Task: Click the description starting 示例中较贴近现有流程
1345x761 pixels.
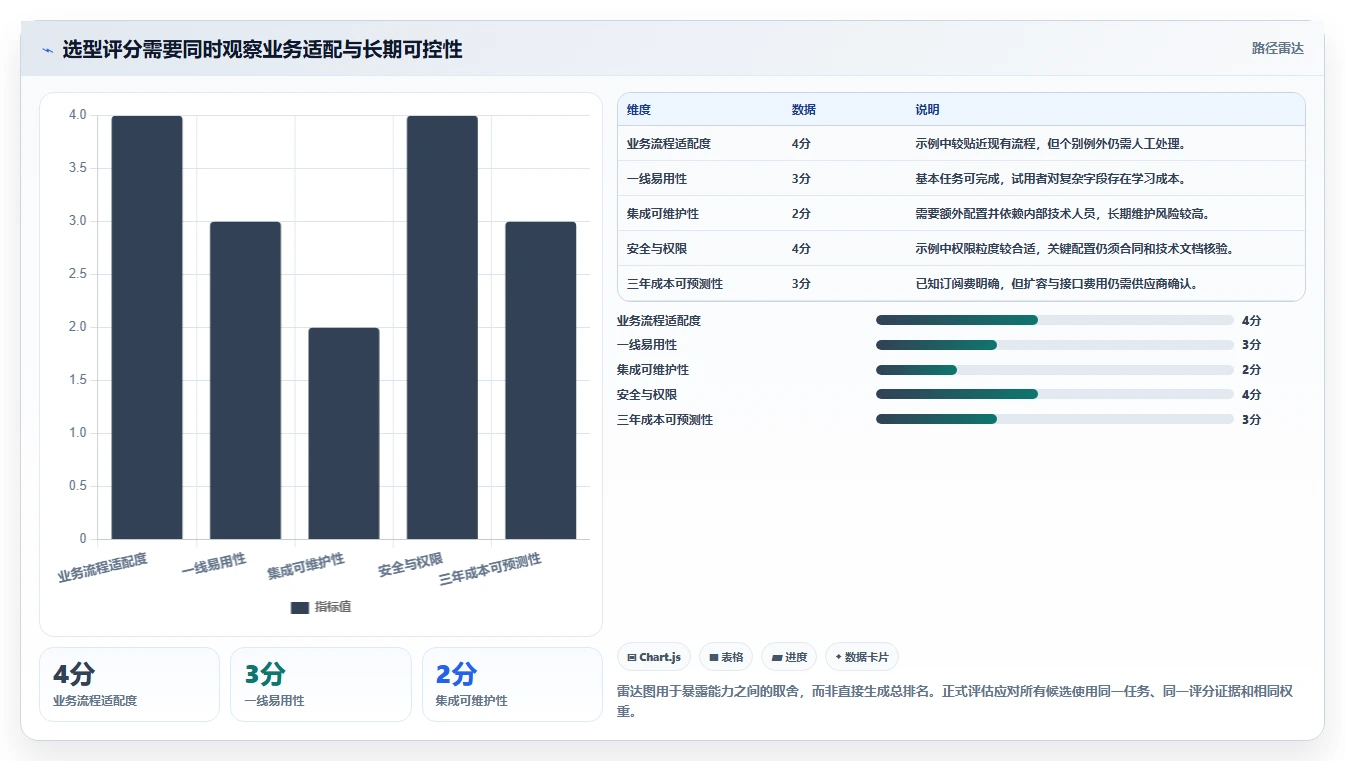Action: [x=1050, y=144]
